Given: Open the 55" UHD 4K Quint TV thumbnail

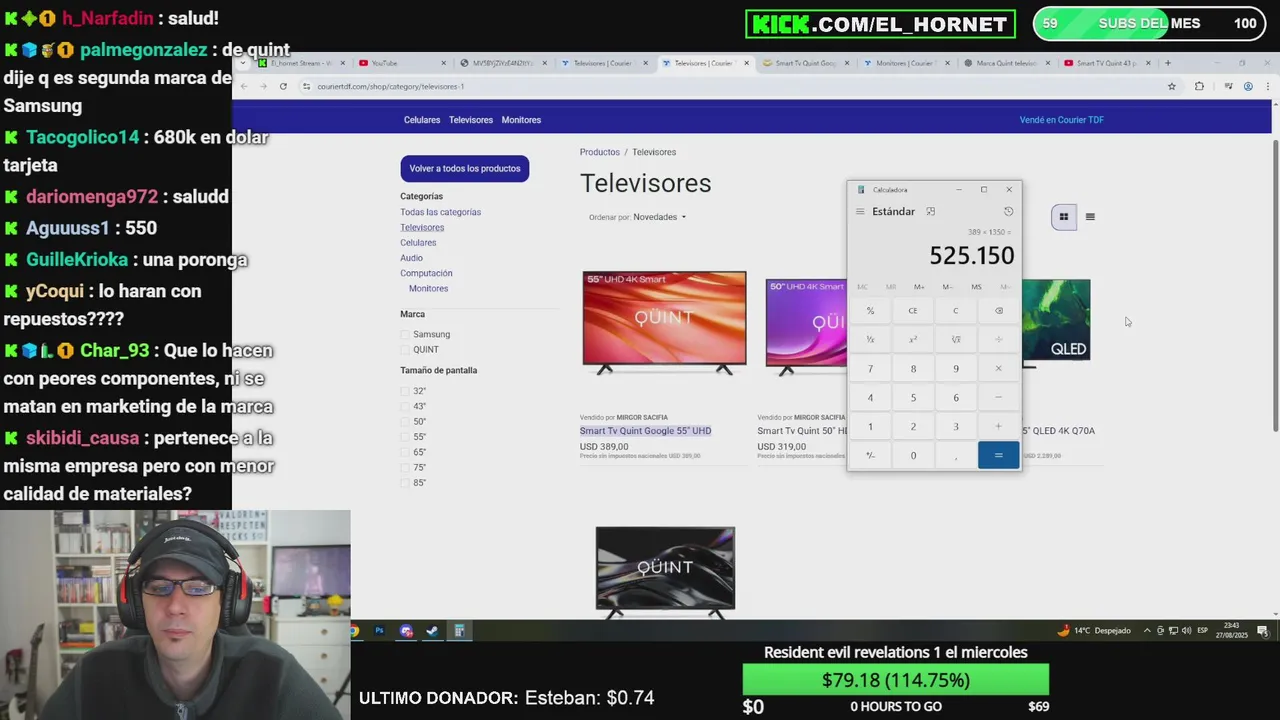Looking at the screenshot, I should tap(664, 323).
